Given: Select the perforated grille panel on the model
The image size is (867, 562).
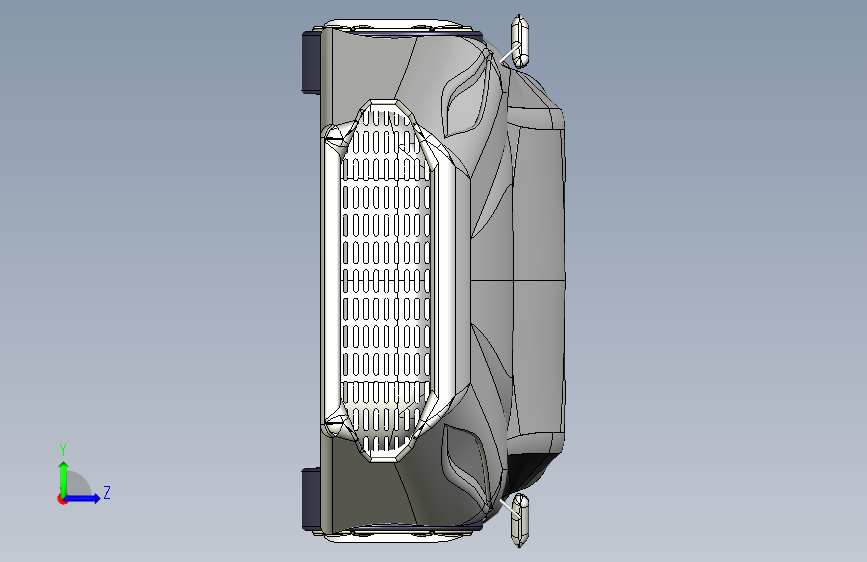Looking at the screenshot, I should [385, 280].
